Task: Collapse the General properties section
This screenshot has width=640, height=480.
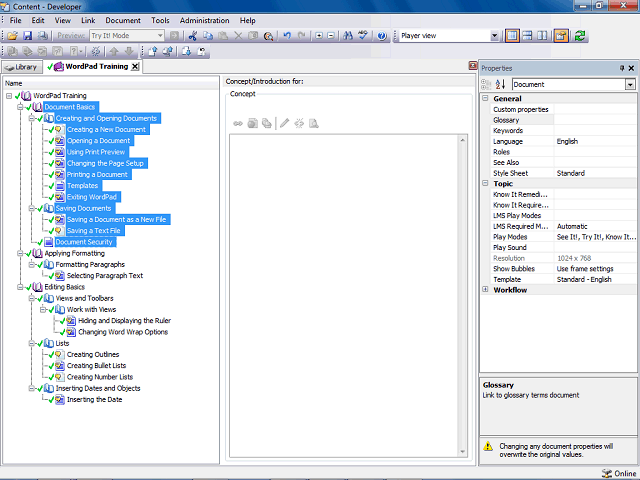Action: pyautogui.click(x=485, y=98)
